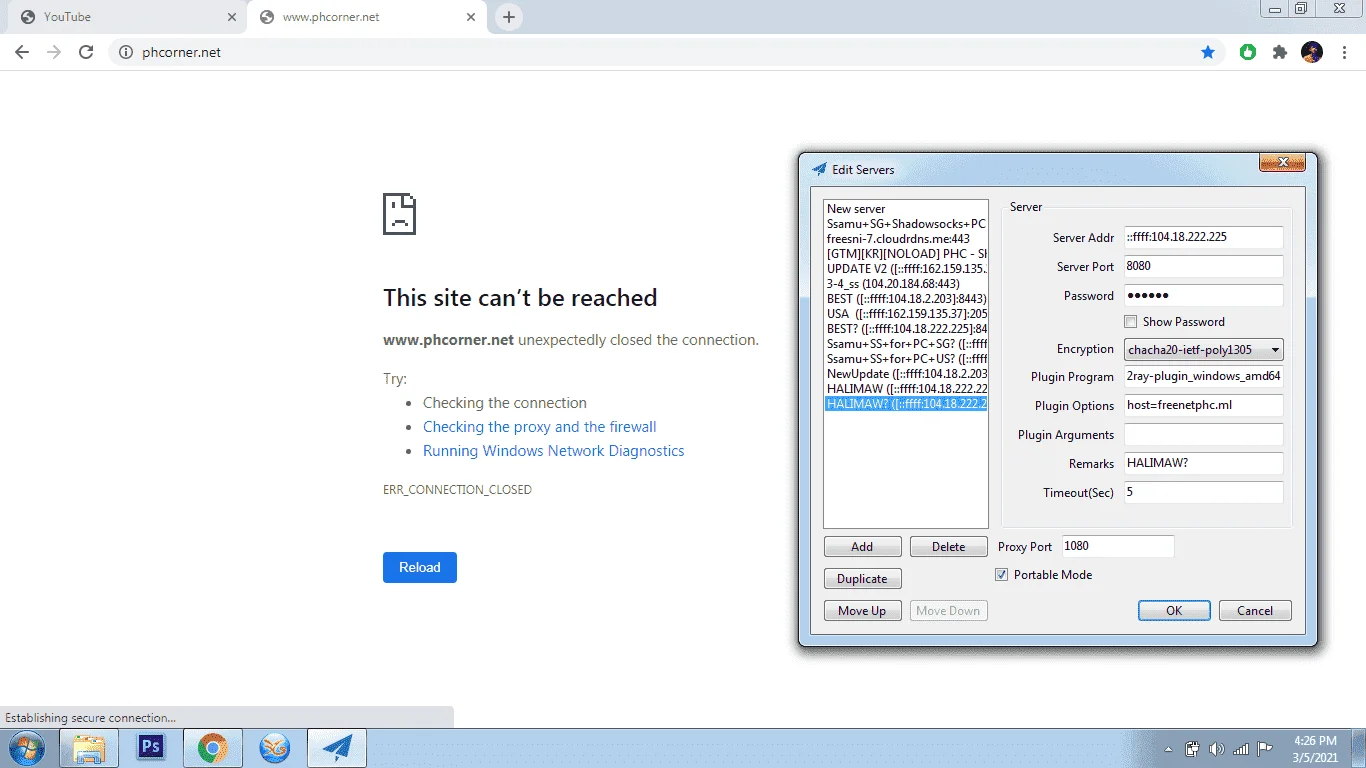
Task: Click the Proxy Port field
Action: coord(1118,547)
